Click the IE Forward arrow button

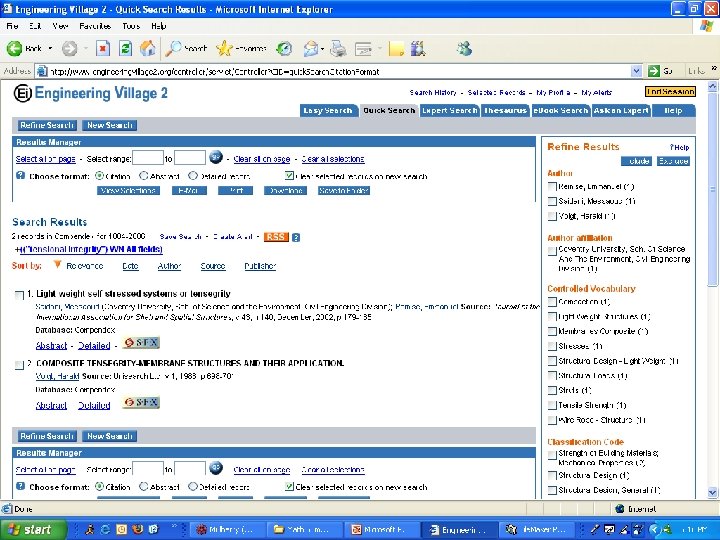click(70, 48)
